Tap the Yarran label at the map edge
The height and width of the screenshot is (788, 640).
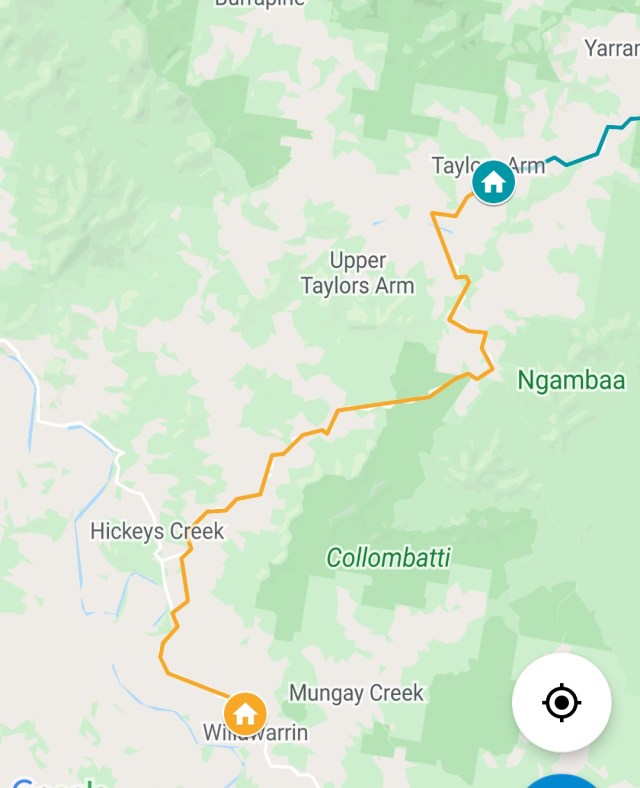612,48
